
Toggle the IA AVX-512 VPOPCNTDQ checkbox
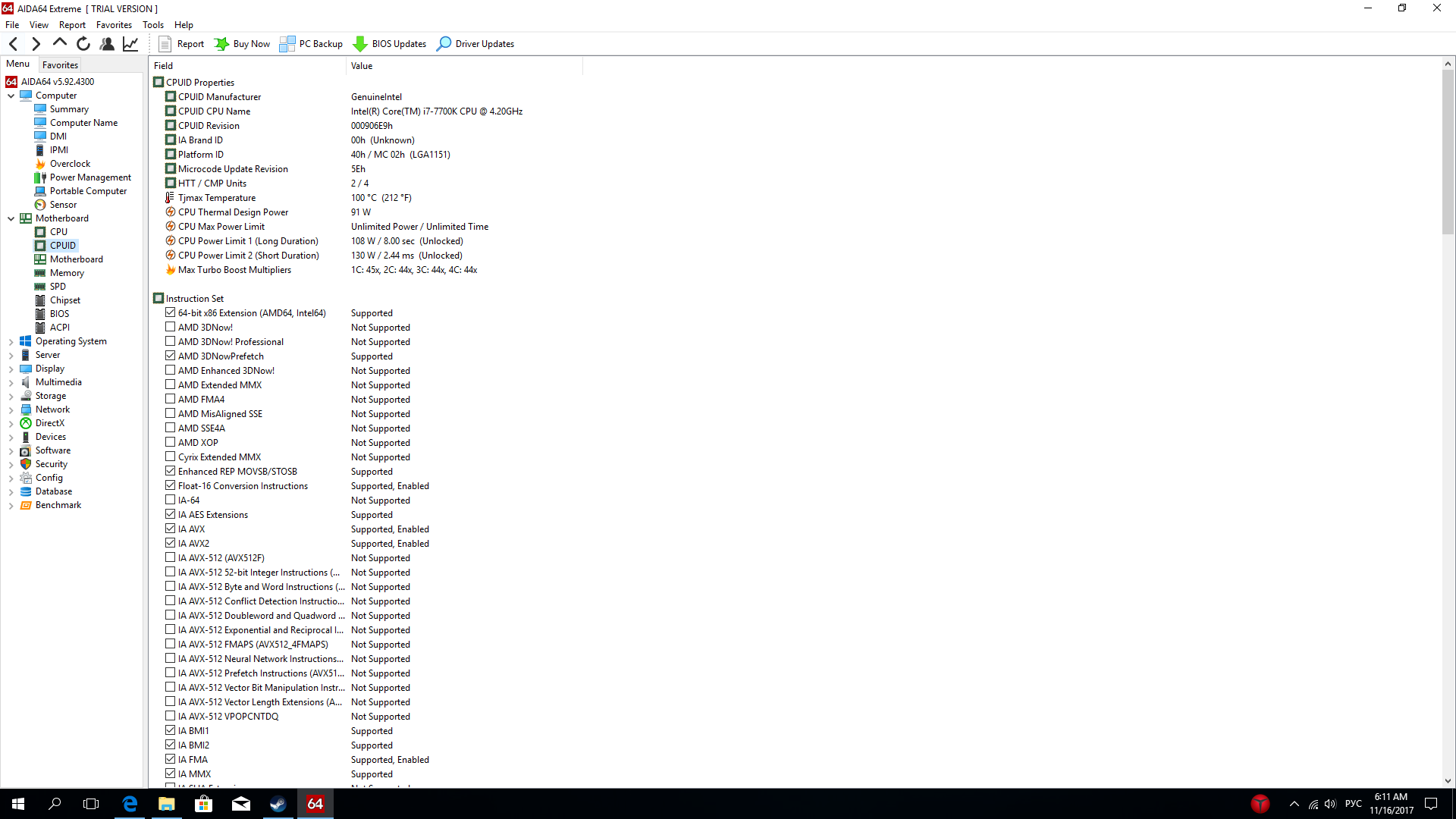(171, 716)
